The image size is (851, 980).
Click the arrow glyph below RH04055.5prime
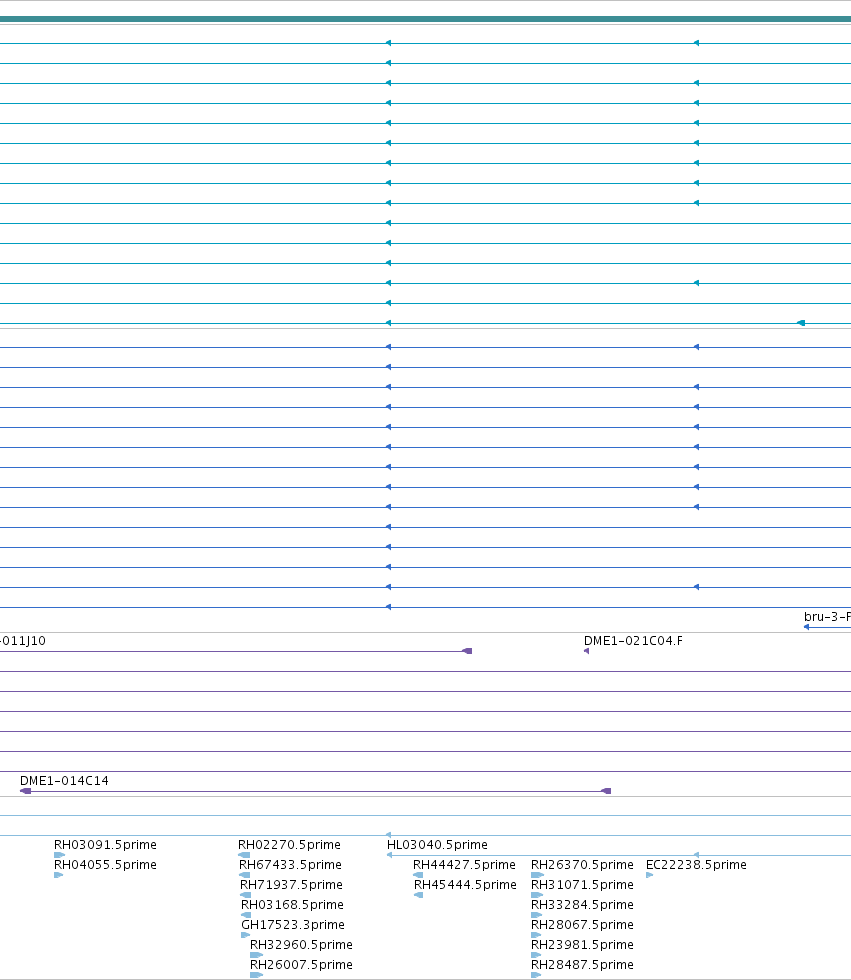59,875
